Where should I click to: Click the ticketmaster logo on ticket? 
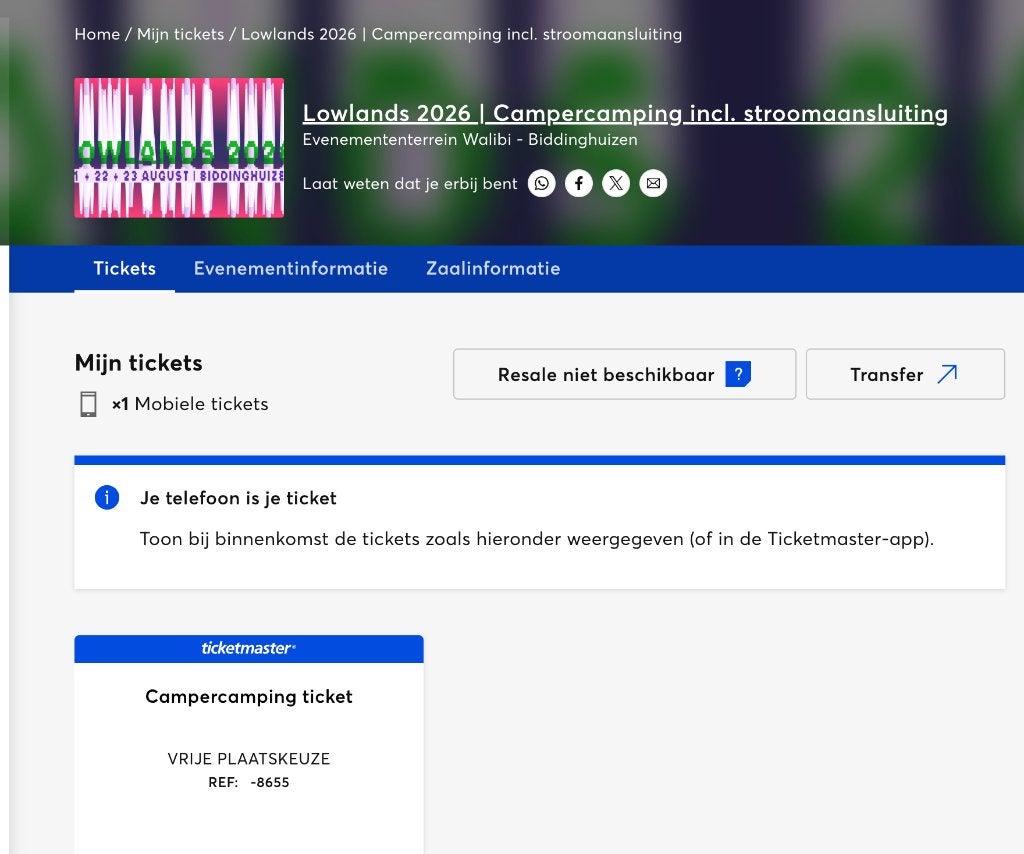(x=249, y=648)
